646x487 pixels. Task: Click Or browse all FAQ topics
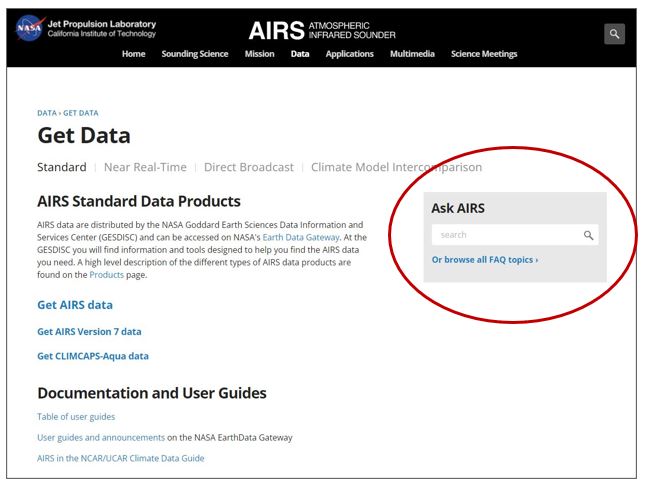(x=485, y=260)
